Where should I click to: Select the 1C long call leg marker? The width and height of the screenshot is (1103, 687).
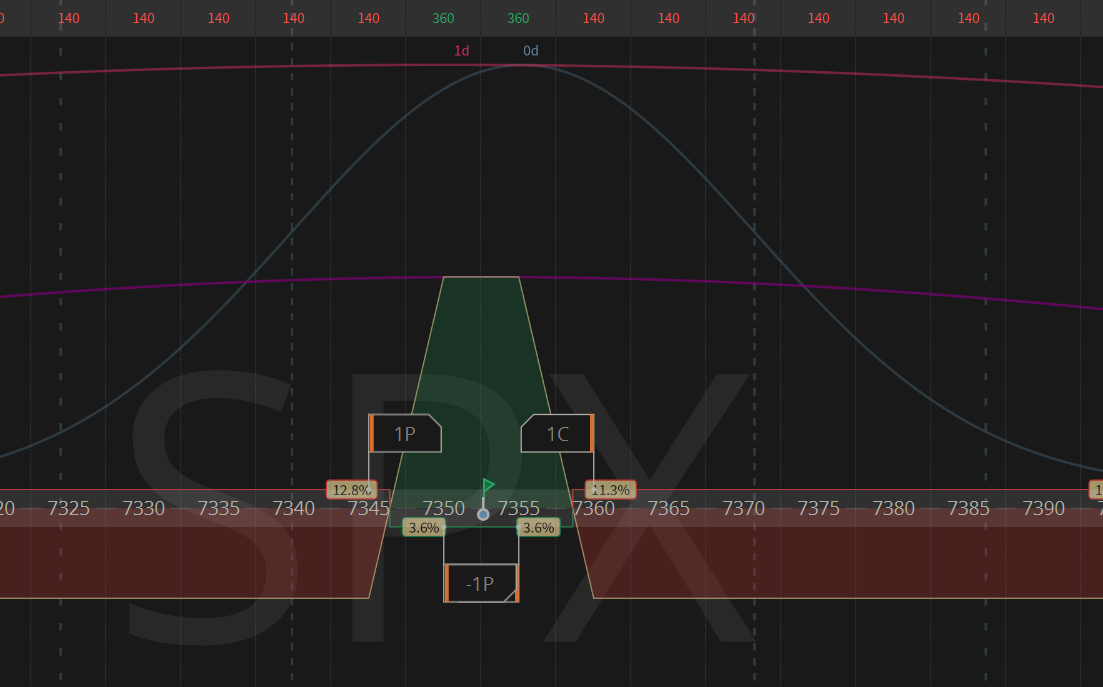pyautogui.click(x=557, y=433)
